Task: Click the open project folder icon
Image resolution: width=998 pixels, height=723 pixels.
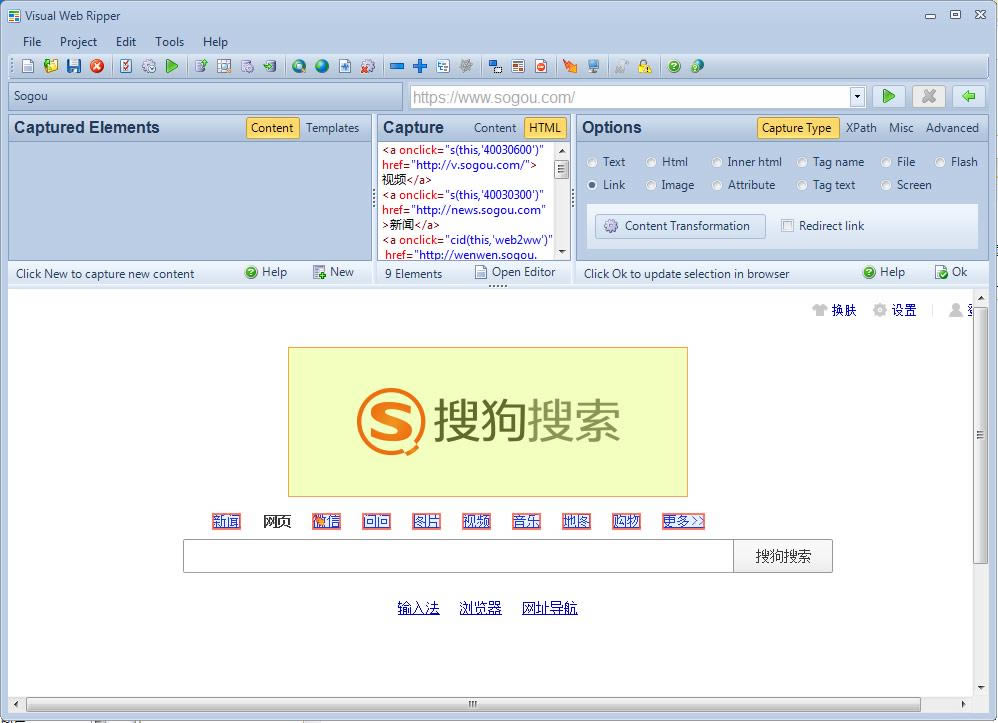Action: pyautogui.click(x=50, y=66)
